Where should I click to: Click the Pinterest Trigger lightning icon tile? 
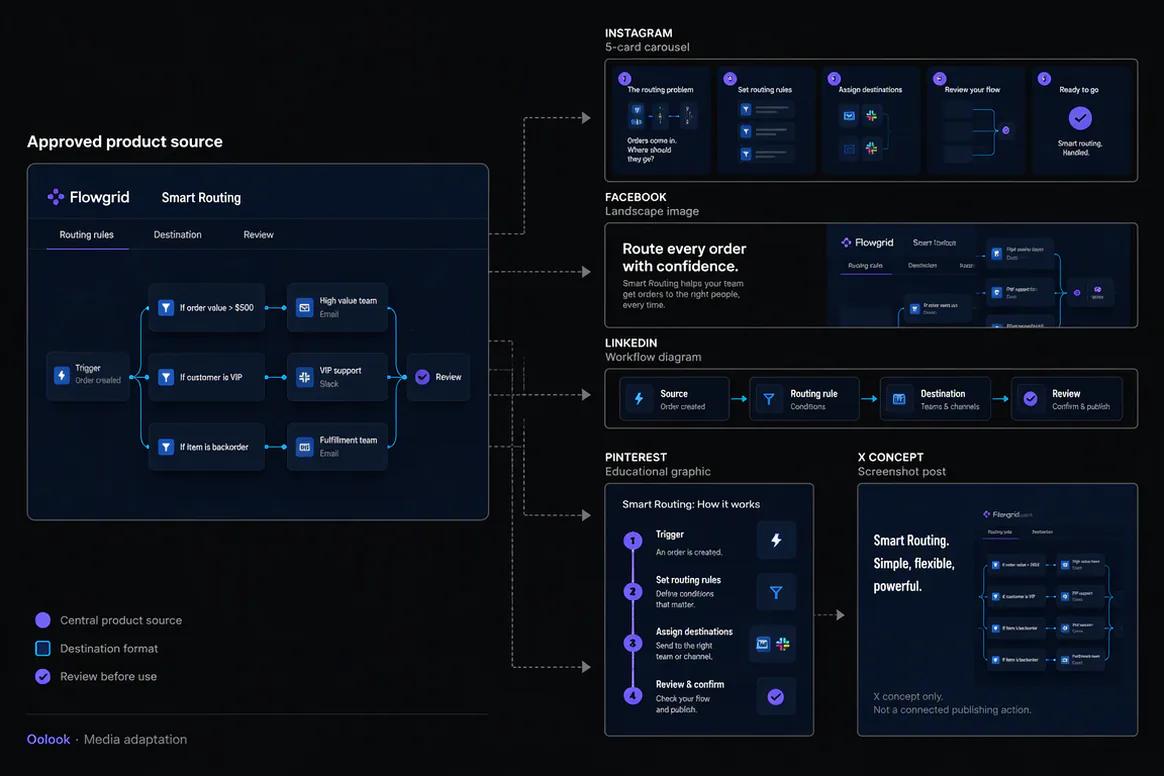point(776,540)
